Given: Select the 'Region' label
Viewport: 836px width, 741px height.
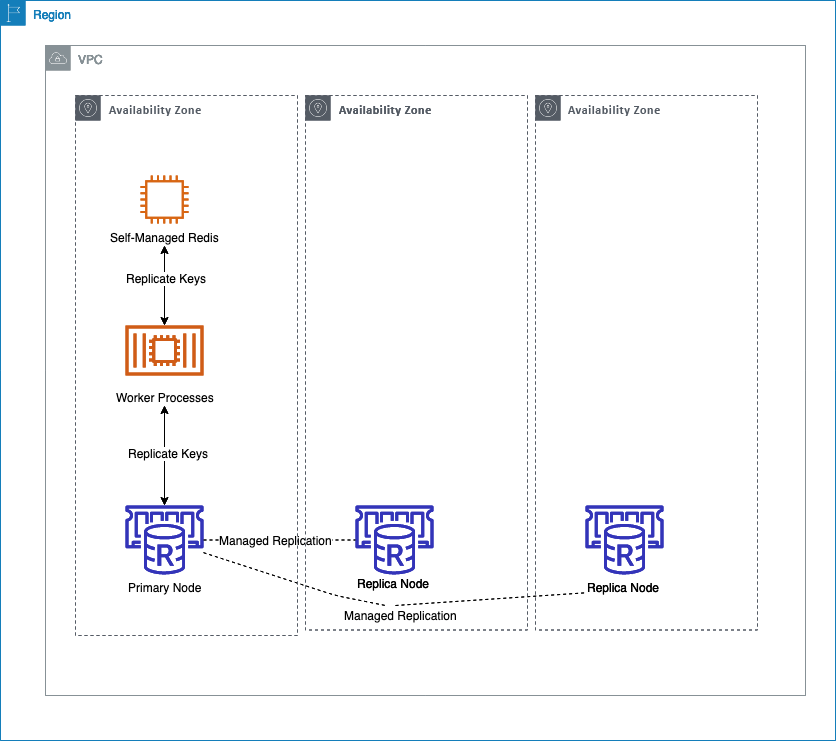Looking at the screenshot, I should pyautogui.click(x=52, y=15).
